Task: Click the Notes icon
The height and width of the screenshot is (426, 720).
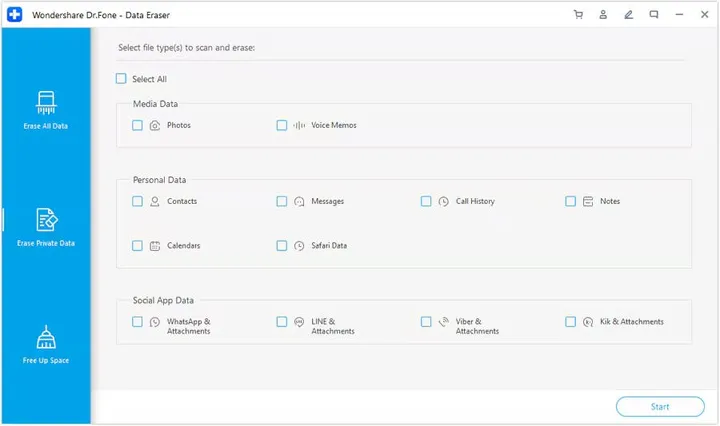Action: click(x=588, y=202)
